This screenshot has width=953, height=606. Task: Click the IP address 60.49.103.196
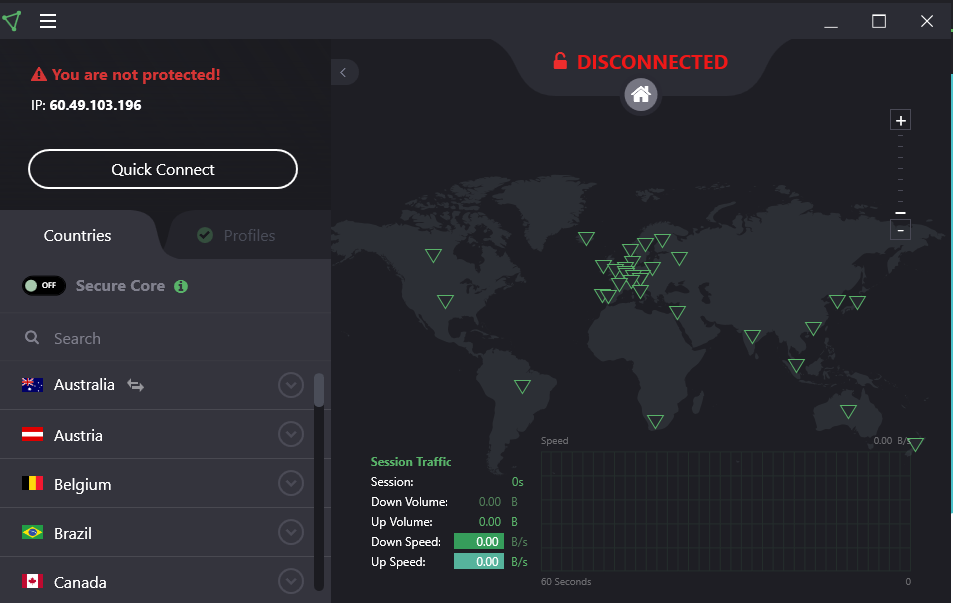[x=95, y=105]
